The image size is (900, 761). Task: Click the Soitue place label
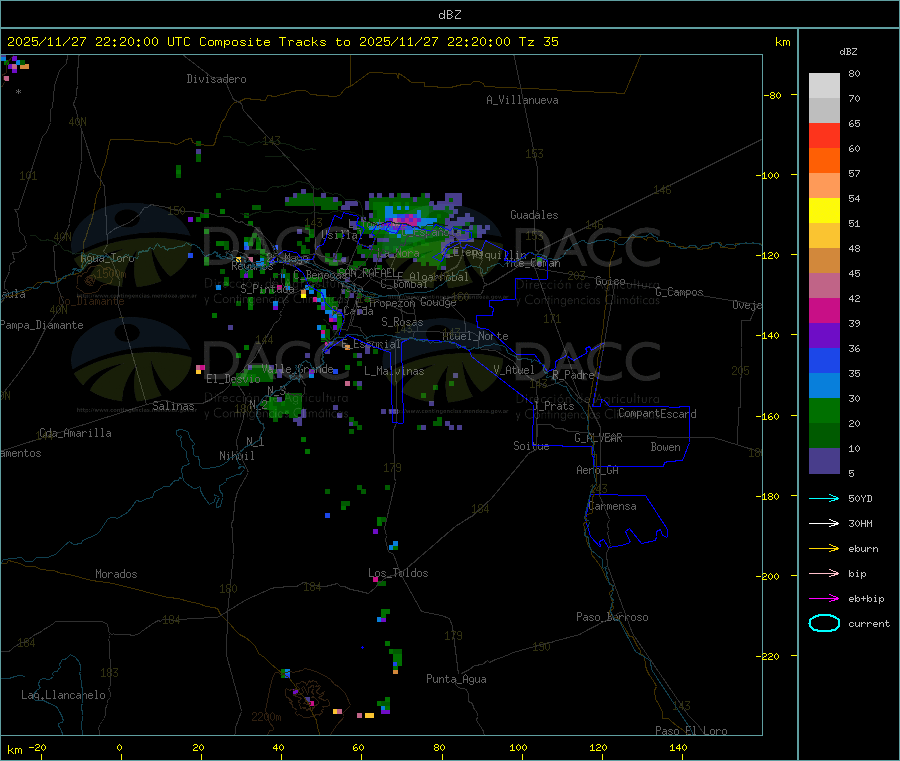point(531,446)
